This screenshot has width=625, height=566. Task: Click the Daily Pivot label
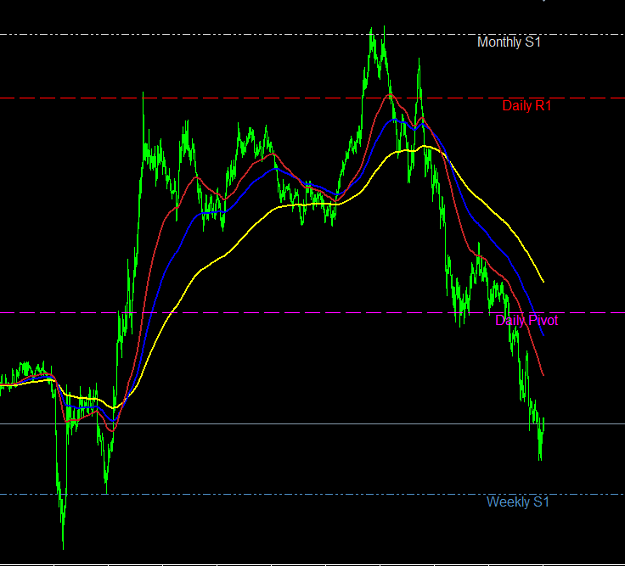(527, 320)
